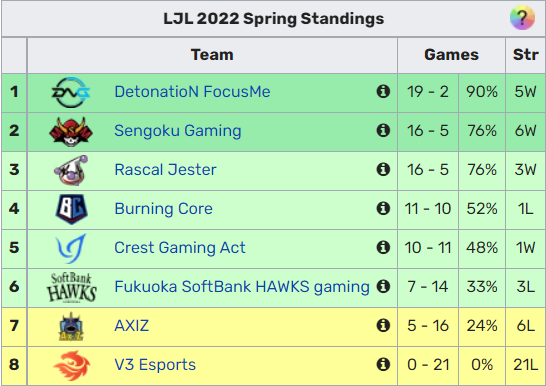Click the Crest Gaming Act logo
The image size is (546, 386).
pos(71,248)
